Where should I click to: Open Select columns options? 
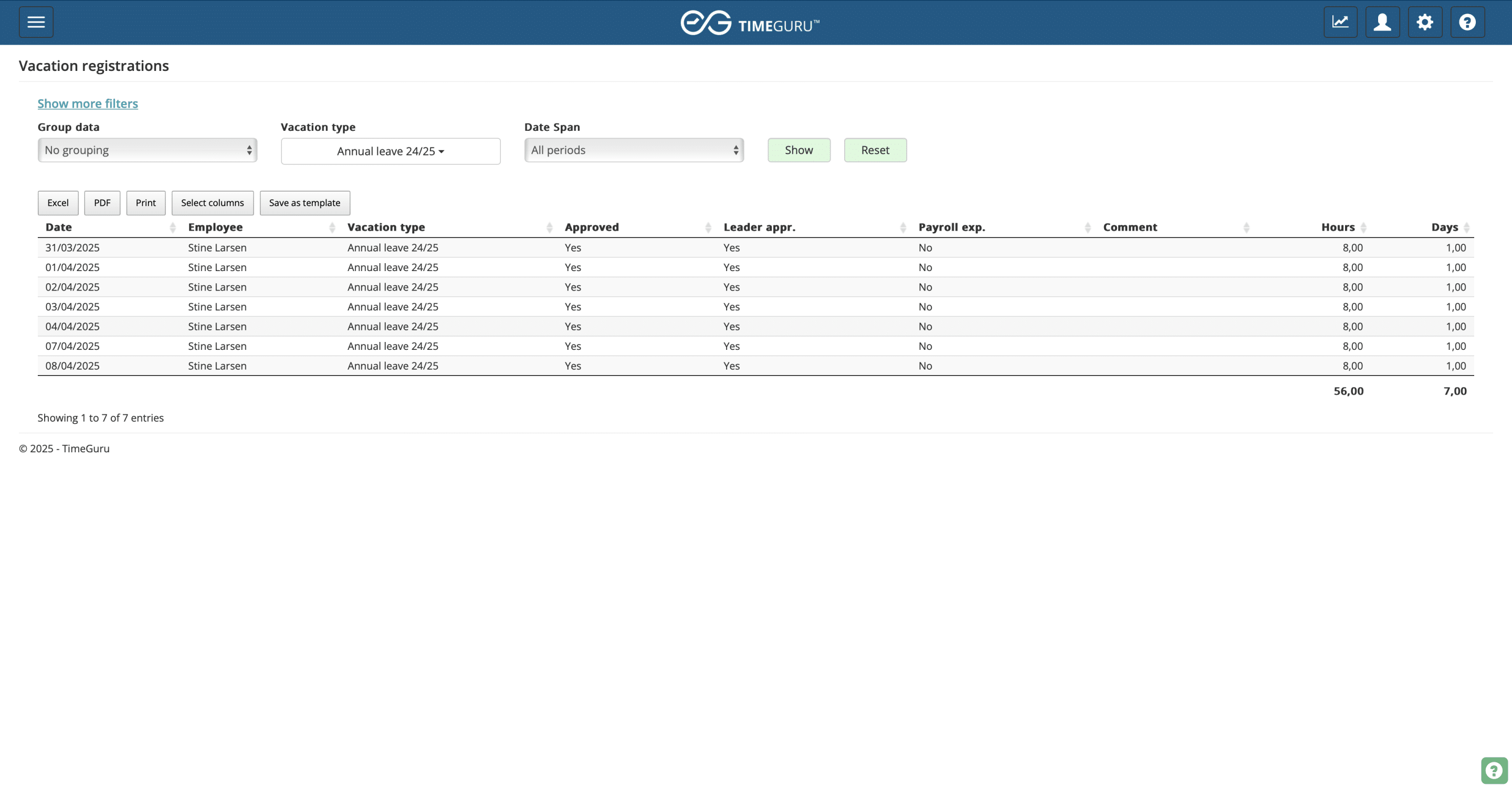213,203
